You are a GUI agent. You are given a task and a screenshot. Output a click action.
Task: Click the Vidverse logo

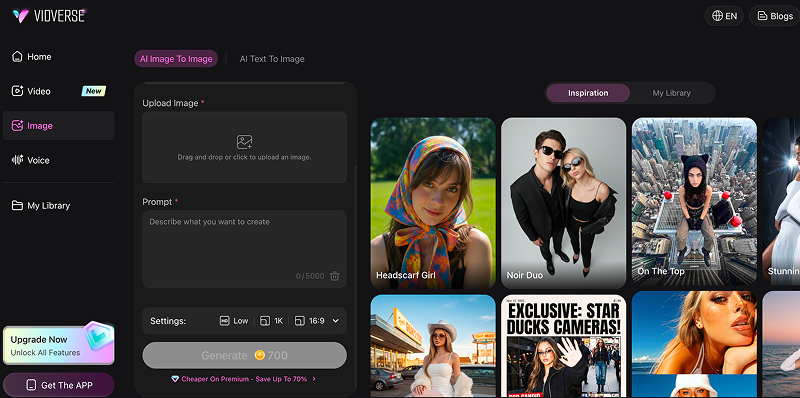(49, 16)
